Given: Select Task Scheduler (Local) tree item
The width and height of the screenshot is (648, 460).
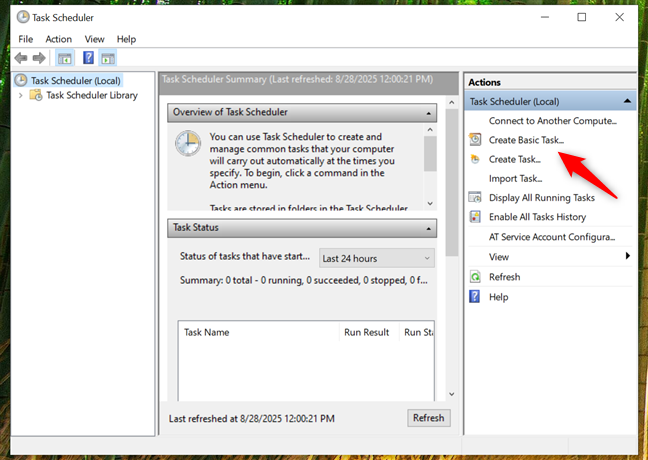Looking at the screenshot, I should point(76,81).
